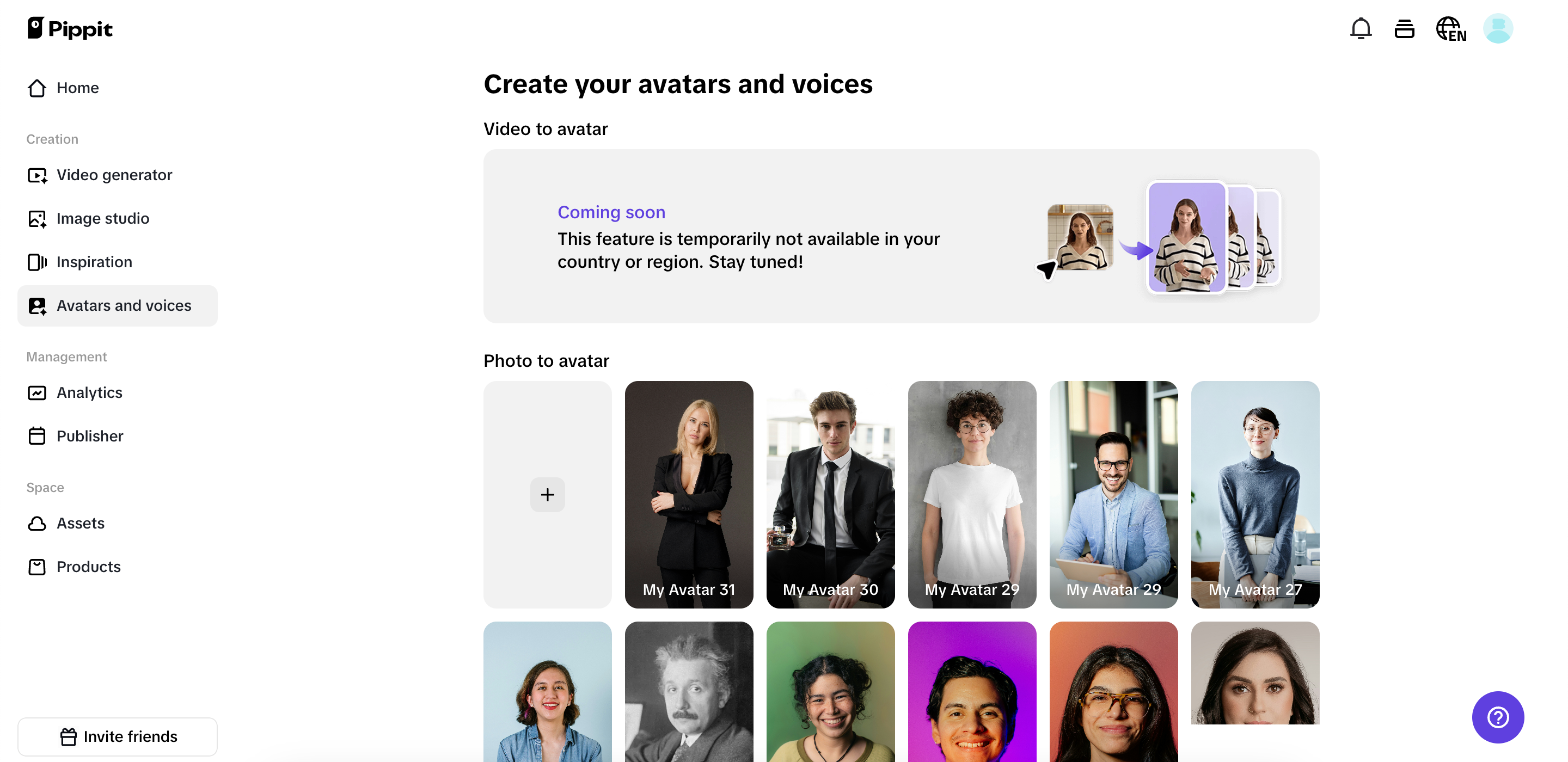Click the Video generator icon
This screenshot has height=762, width=1568.
click(37, 175)
